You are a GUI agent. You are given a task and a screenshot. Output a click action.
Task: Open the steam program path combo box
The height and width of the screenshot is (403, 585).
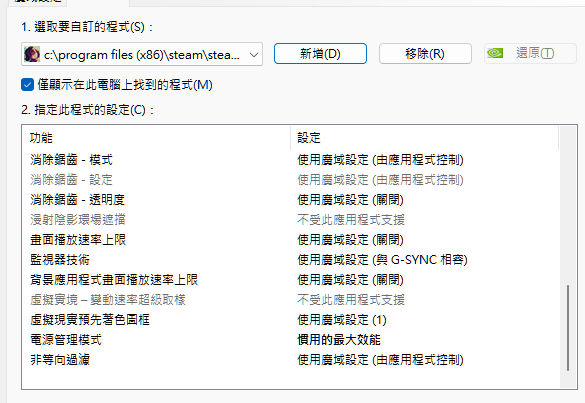142,54
